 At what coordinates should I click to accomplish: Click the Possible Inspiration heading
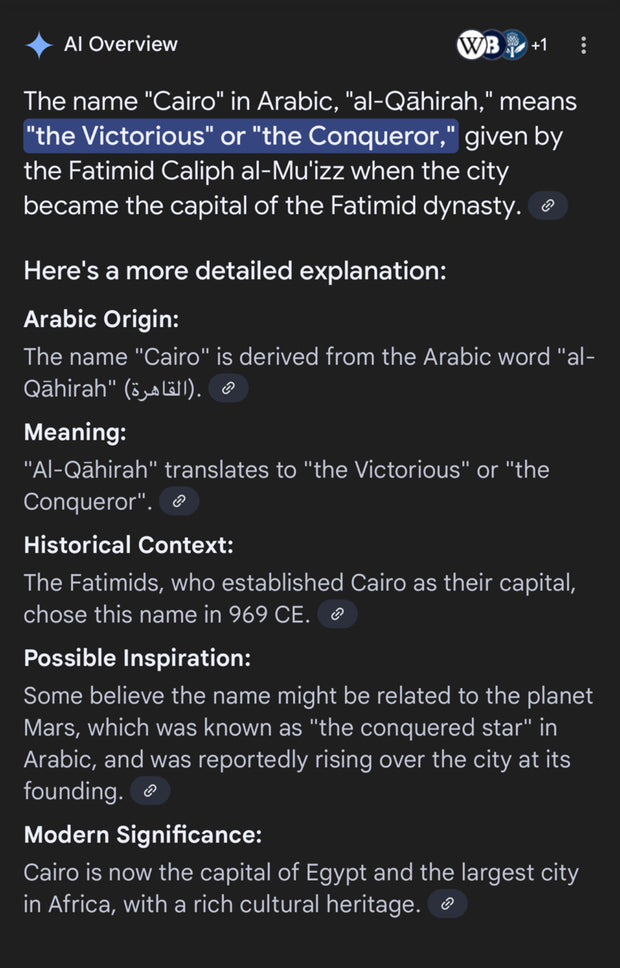137,659
